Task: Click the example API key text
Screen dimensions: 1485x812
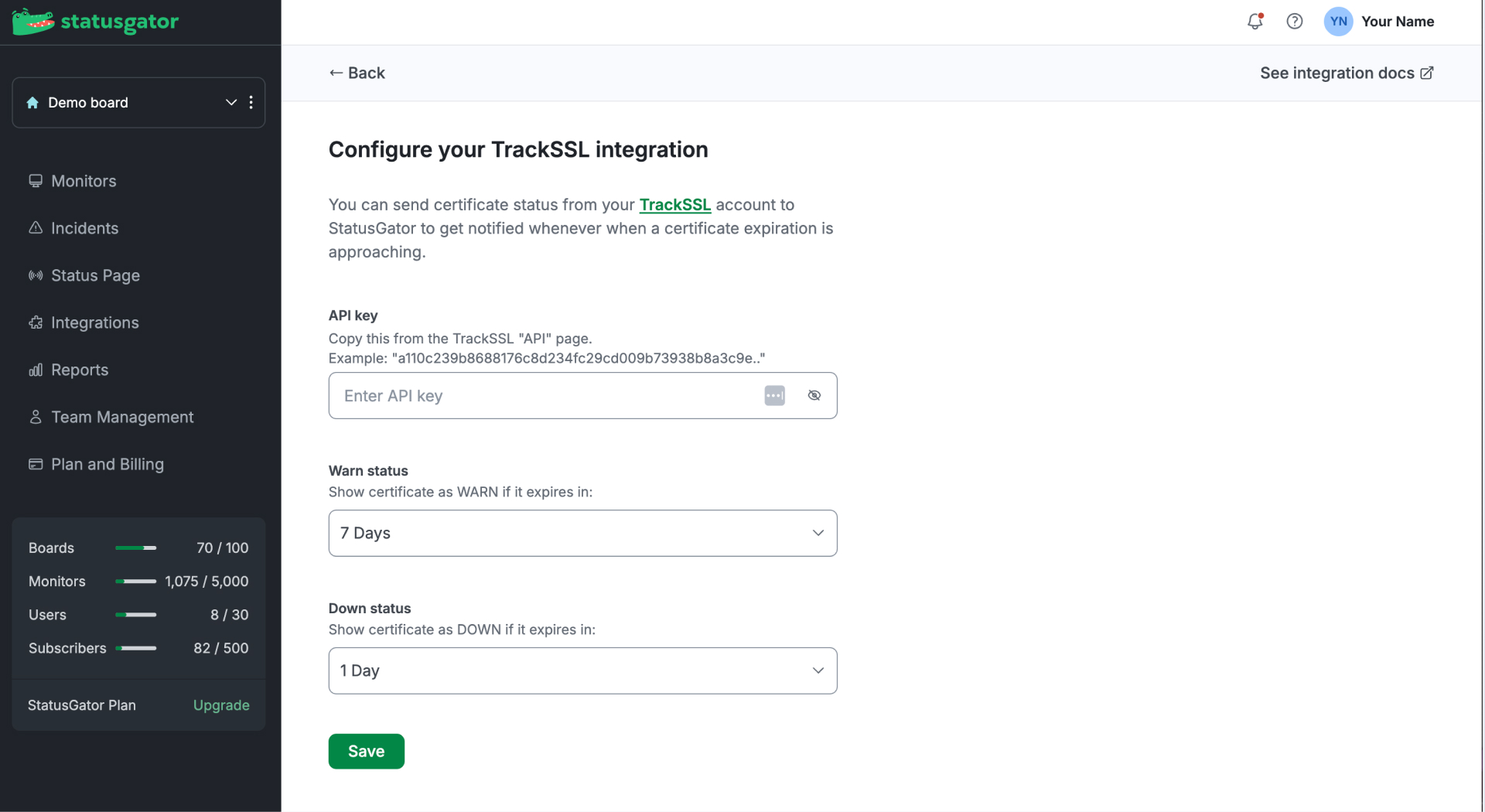Action: pyautogui.click(x=547, y=358)
